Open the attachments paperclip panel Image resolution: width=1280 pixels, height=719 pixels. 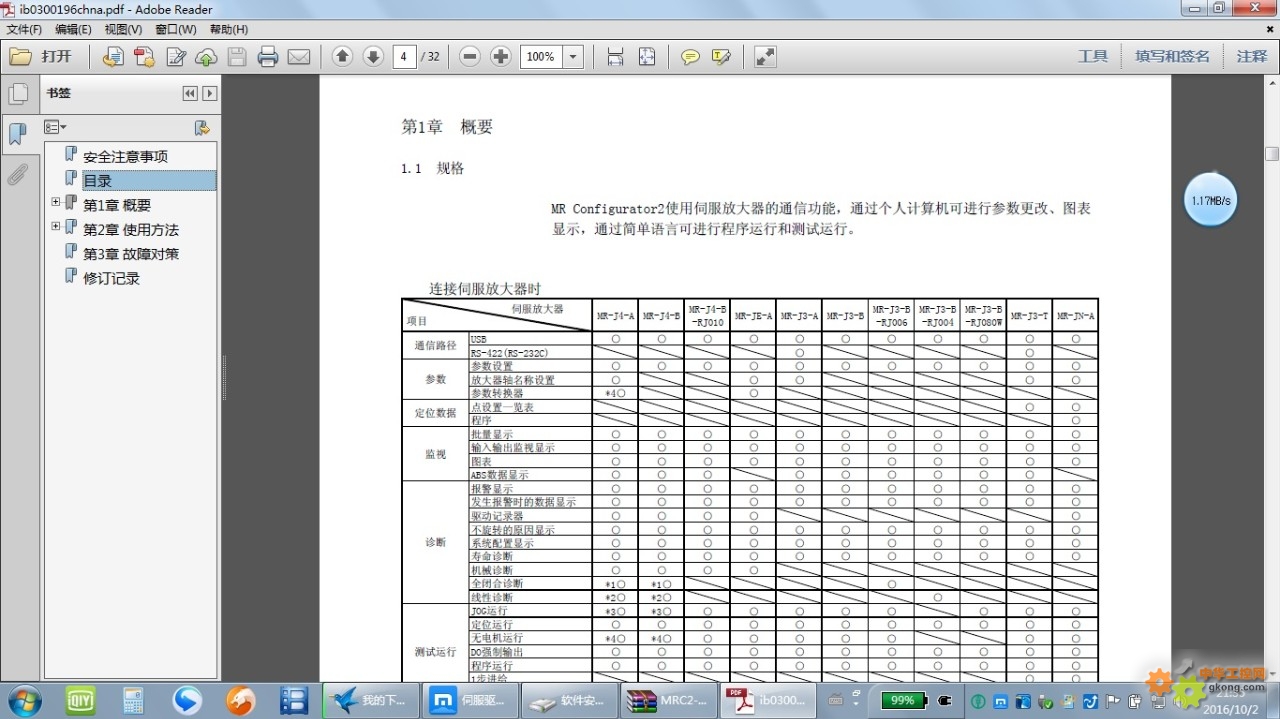pos(17,175)
